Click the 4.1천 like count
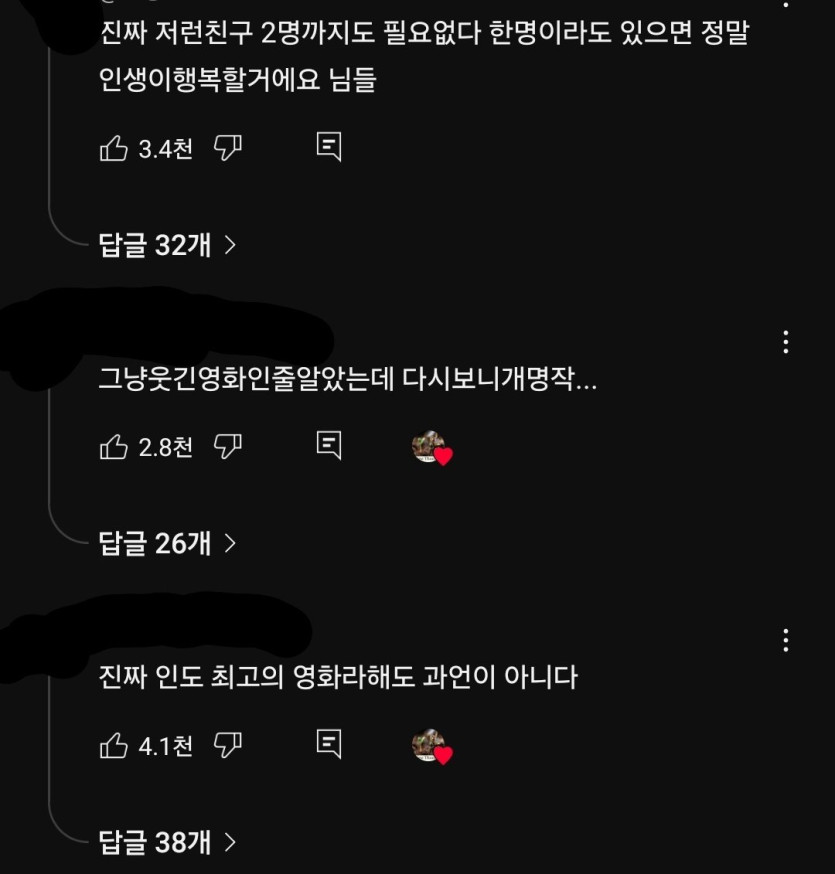835x874 pixels. (166, 746)
